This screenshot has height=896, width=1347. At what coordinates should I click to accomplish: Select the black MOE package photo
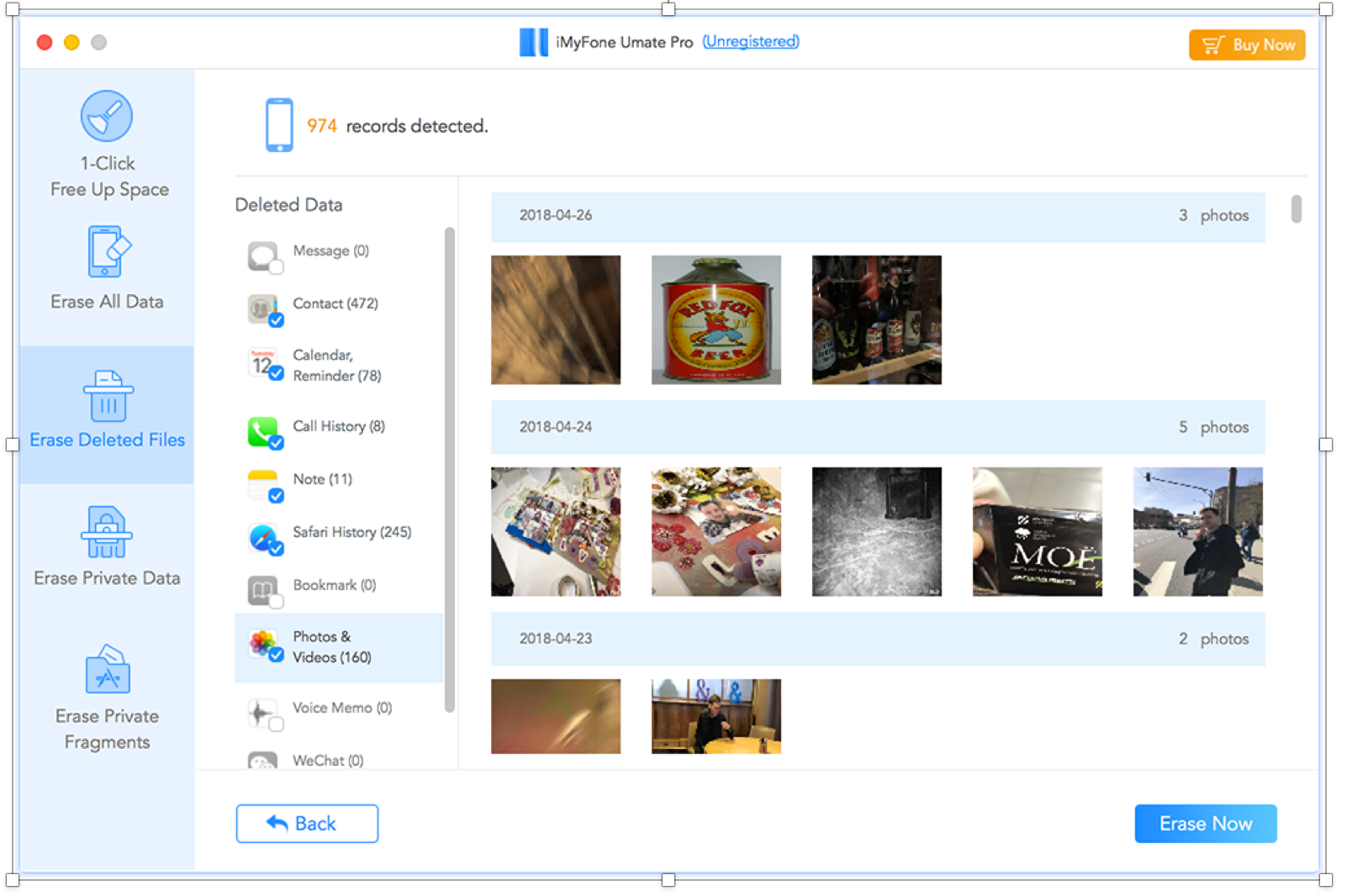tap(1038, 532)
